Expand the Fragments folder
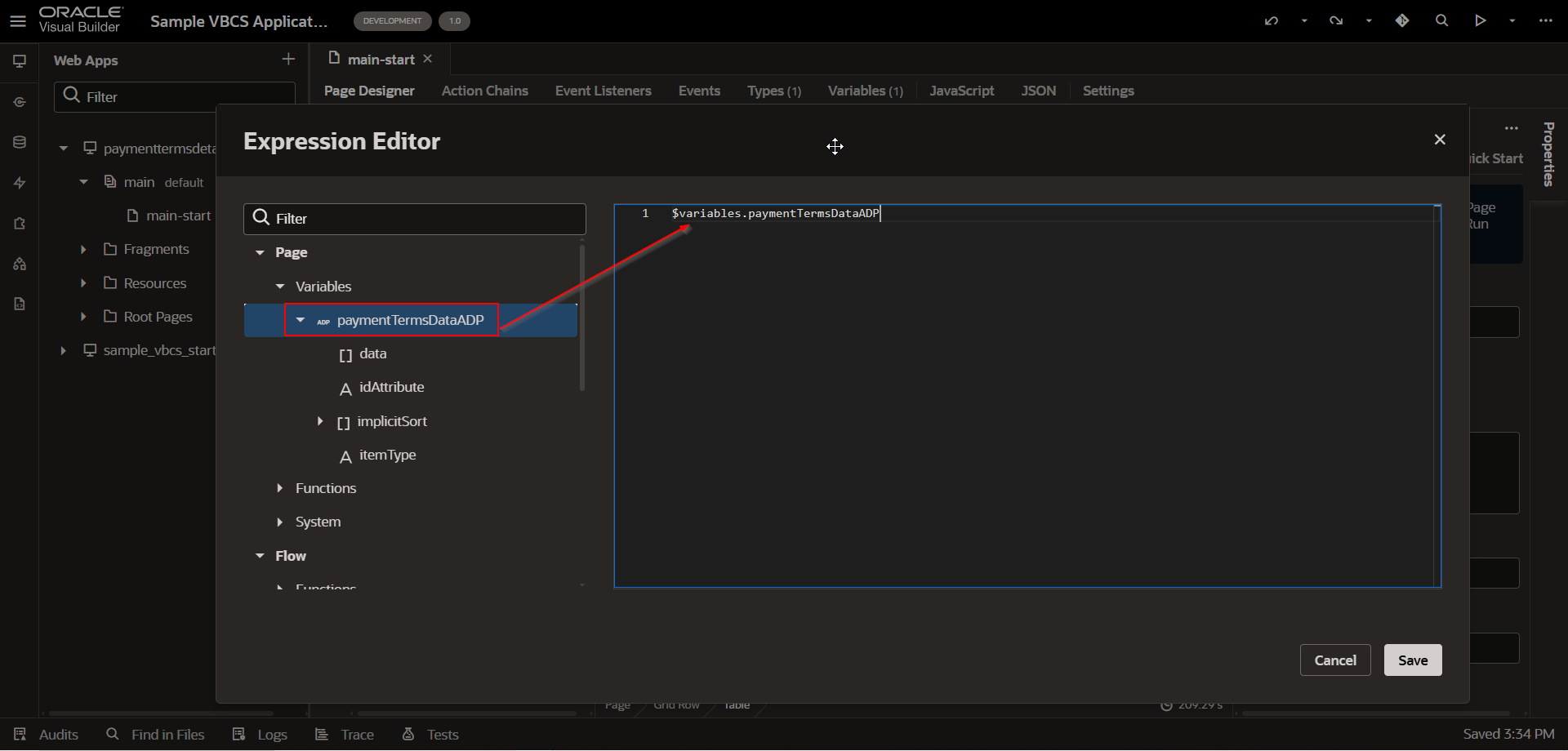Image resolution: width=1568 pixels, height=751 pixels. [x=83, y=249]
